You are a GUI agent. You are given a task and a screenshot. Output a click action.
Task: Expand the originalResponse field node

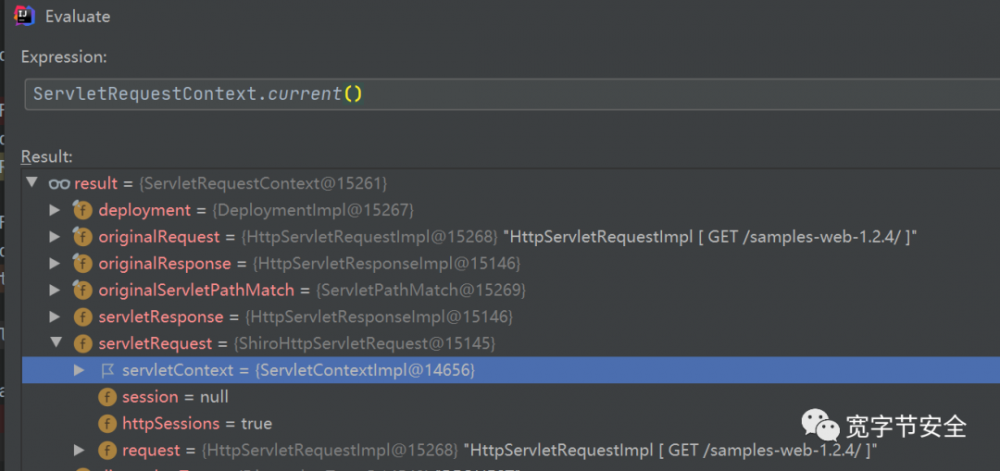tap(55, 263)
